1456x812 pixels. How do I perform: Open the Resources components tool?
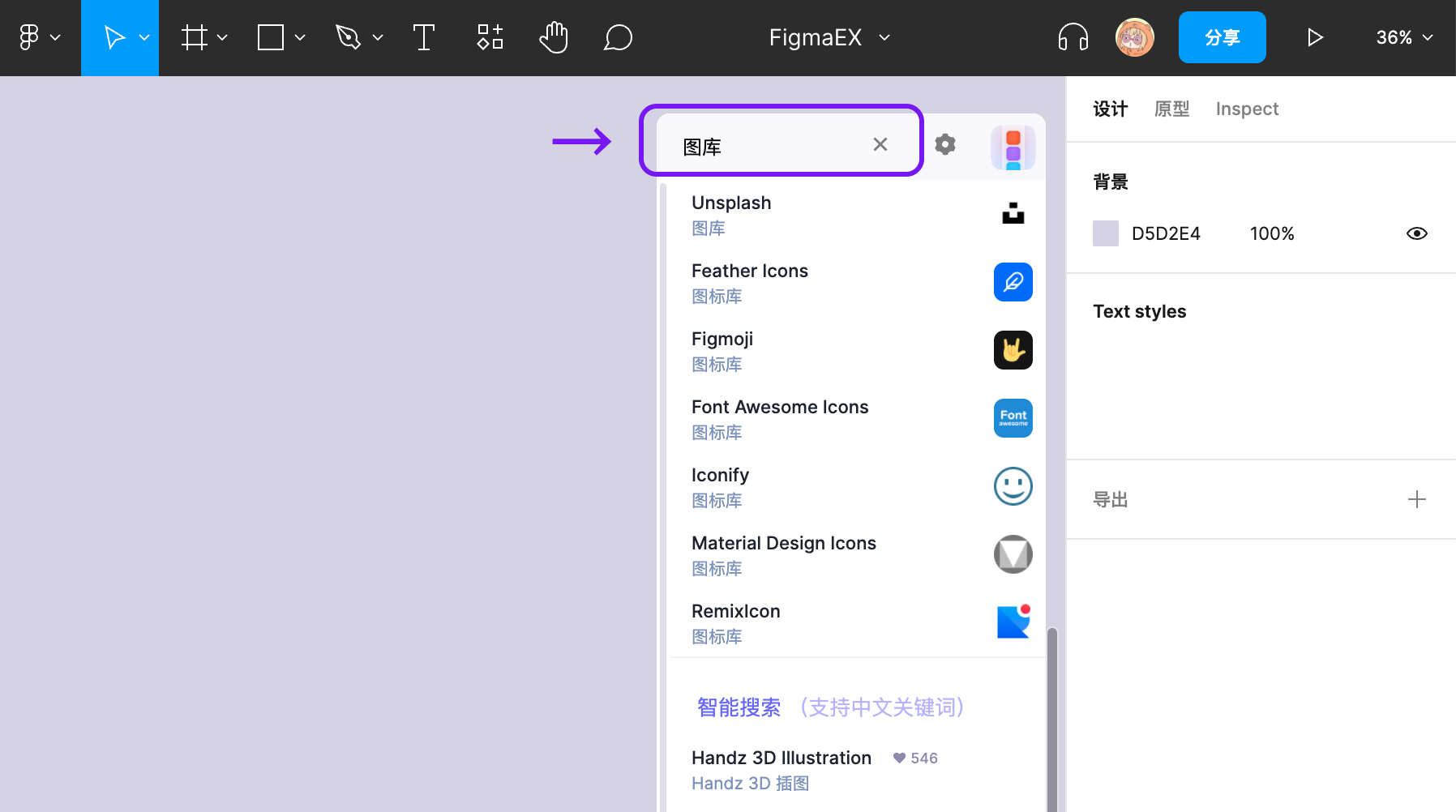tap(490, 37)
